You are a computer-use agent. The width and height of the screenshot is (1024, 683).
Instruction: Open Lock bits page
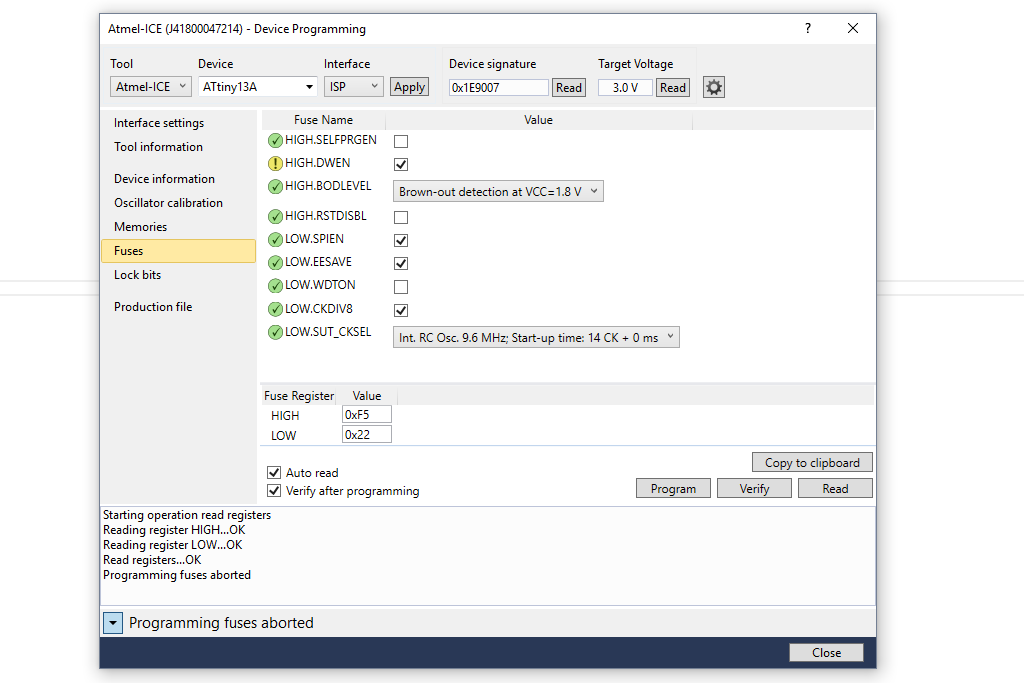(137, 275)
